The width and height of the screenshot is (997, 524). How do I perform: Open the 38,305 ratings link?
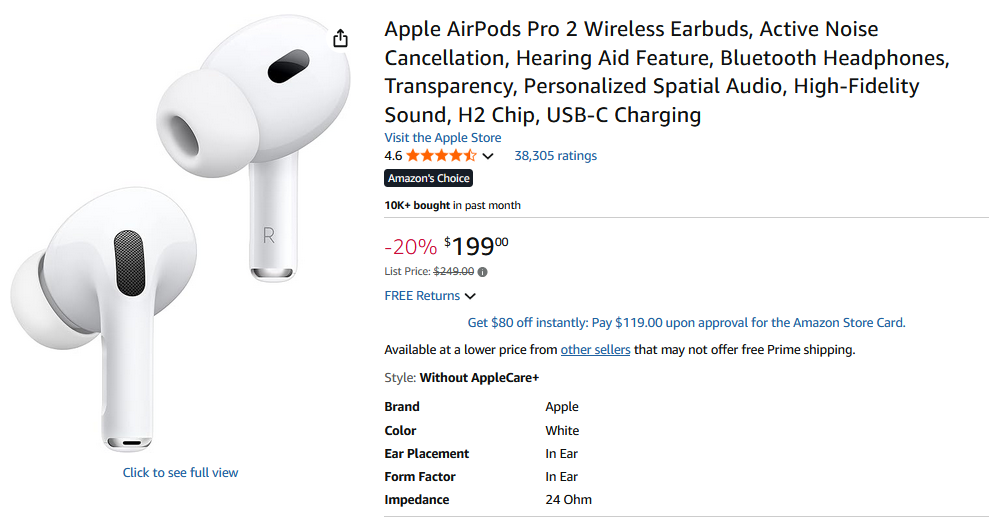555,156
